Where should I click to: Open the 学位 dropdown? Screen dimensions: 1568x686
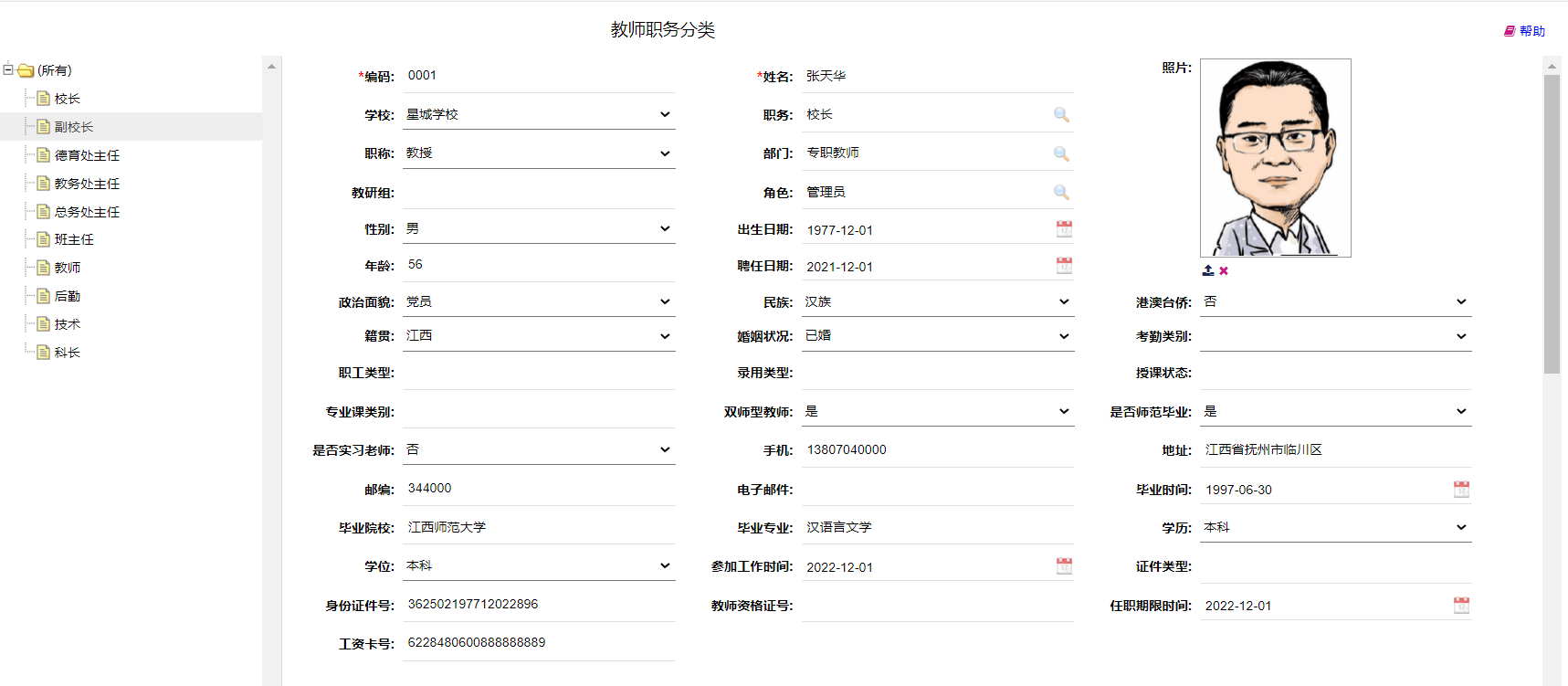point(539,565)
